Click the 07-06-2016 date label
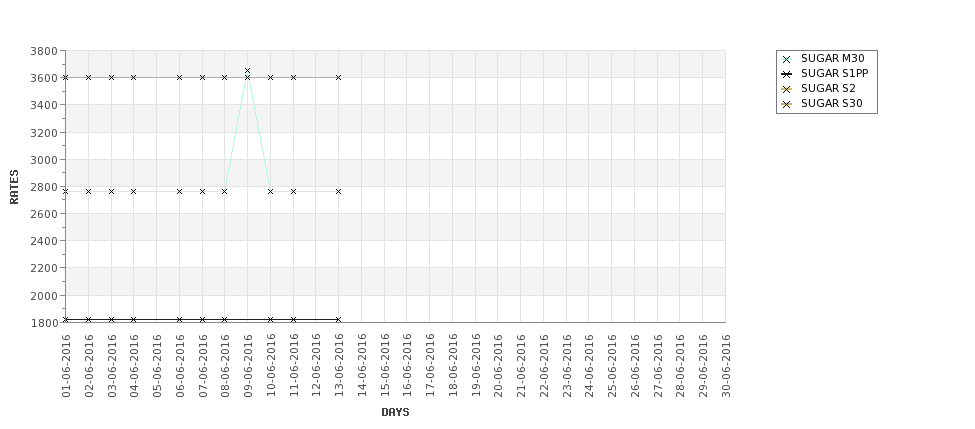 click(202, 366)
